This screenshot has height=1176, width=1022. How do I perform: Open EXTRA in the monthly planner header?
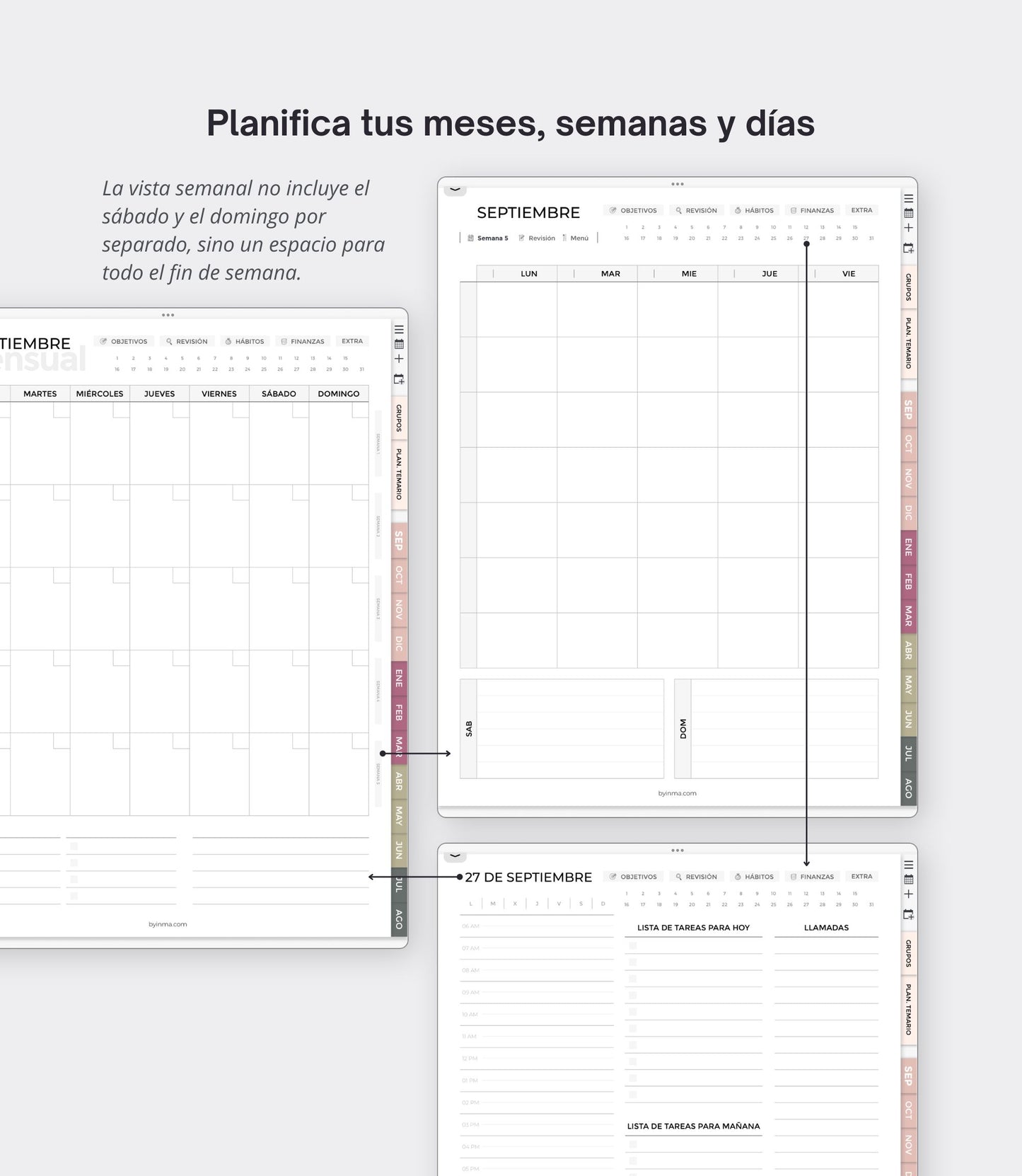point(352,341)
